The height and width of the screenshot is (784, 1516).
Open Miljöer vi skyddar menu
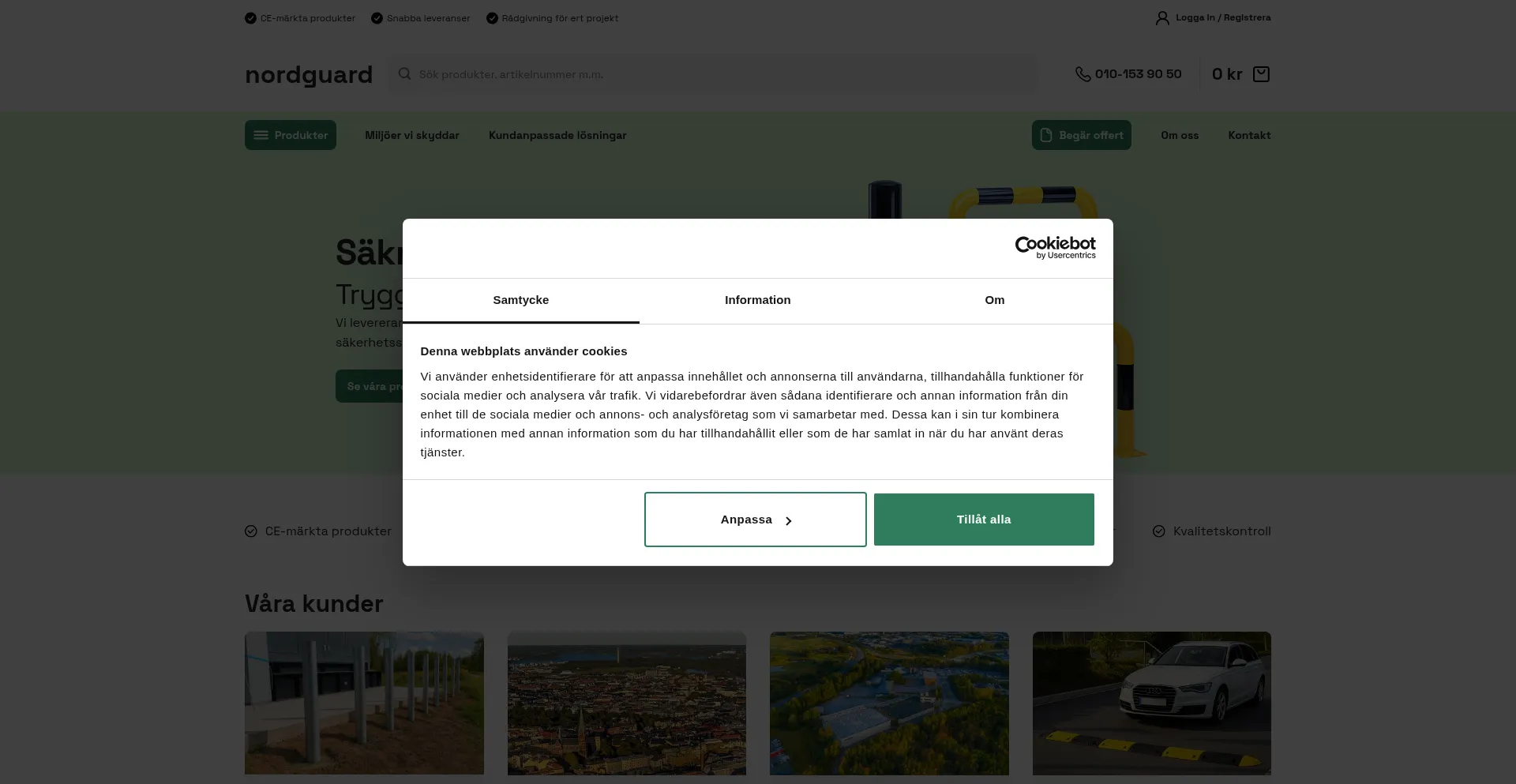coord(411,135)
